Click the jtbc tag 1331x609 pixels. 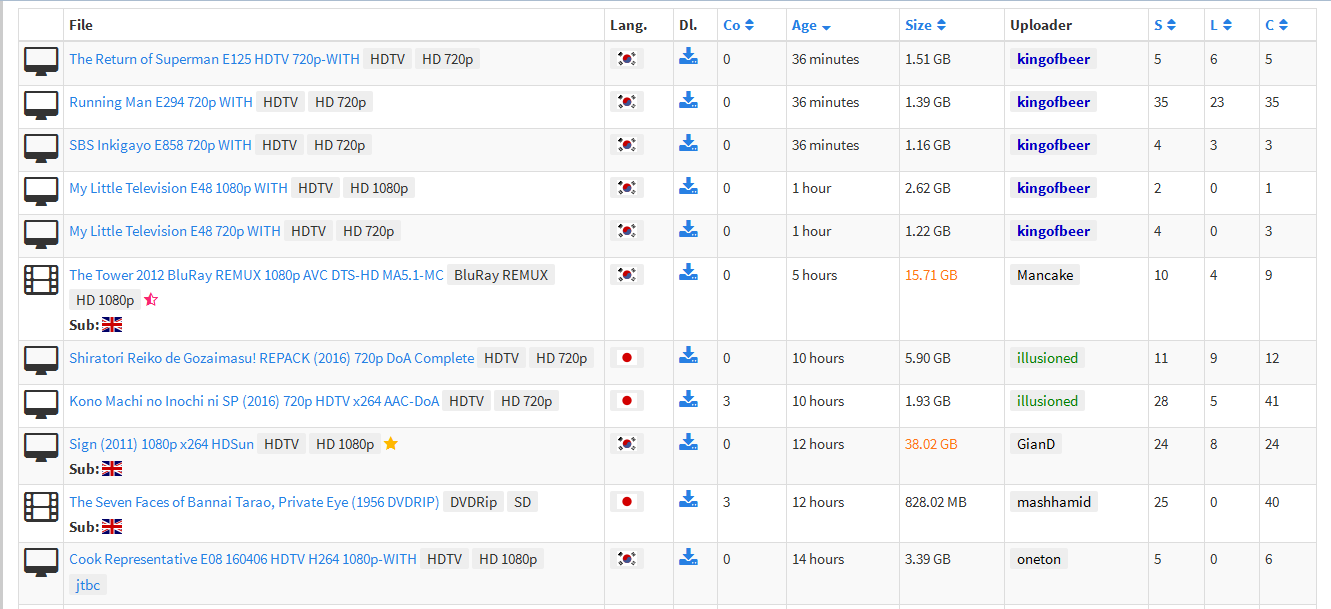88,585
